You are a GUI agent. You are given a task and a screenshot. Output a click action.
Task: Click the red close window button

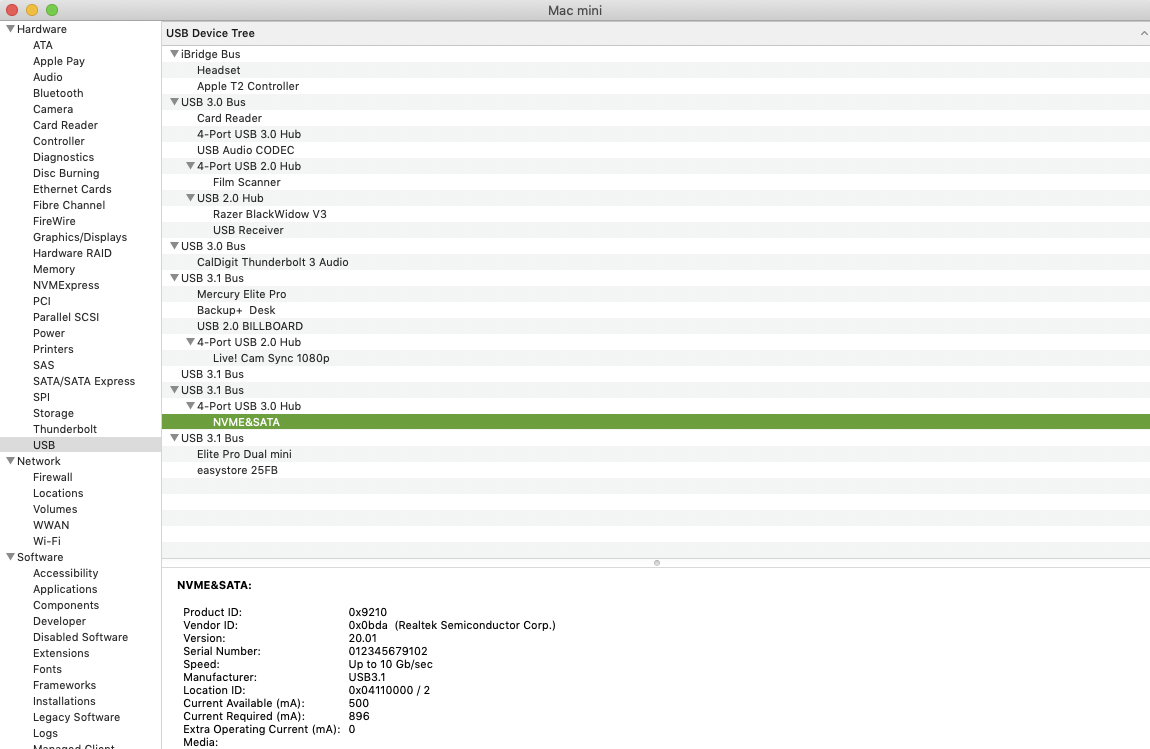point(12,10)
